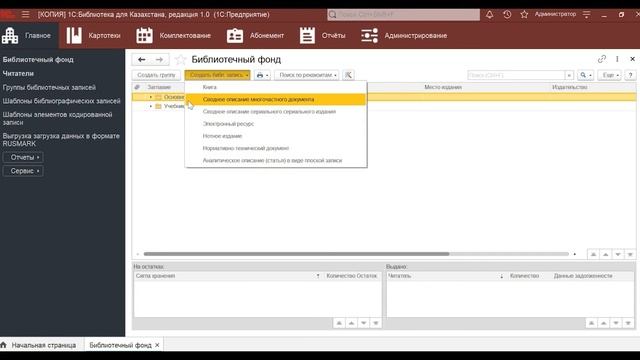640x360 pixels.
Task: Toggle the Создать библ. запись dropdown
Action: point(218,75)
